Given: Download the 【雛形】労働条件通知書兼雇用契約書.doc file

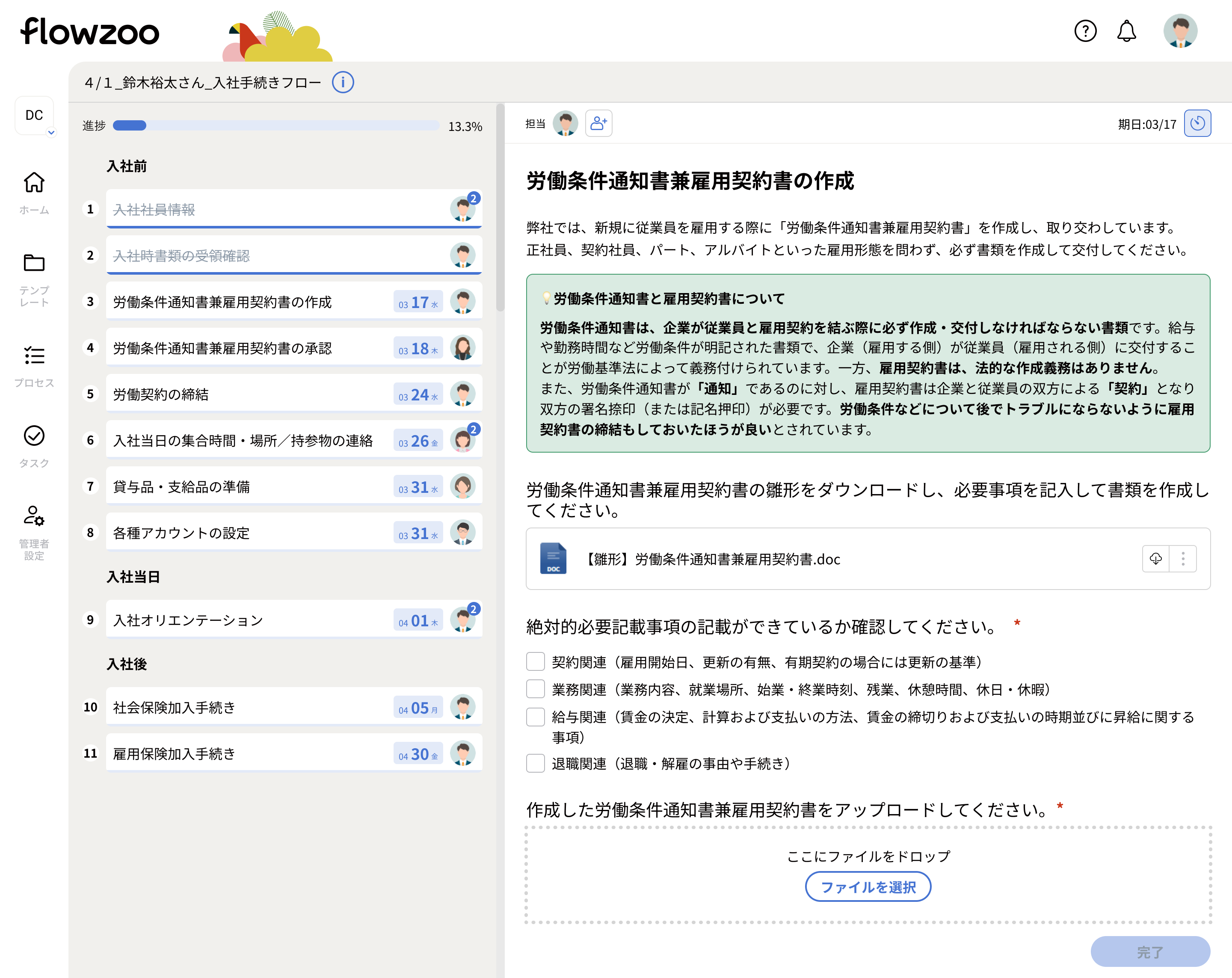Looking at the screenshot, I should click(x=1155, y=559).
